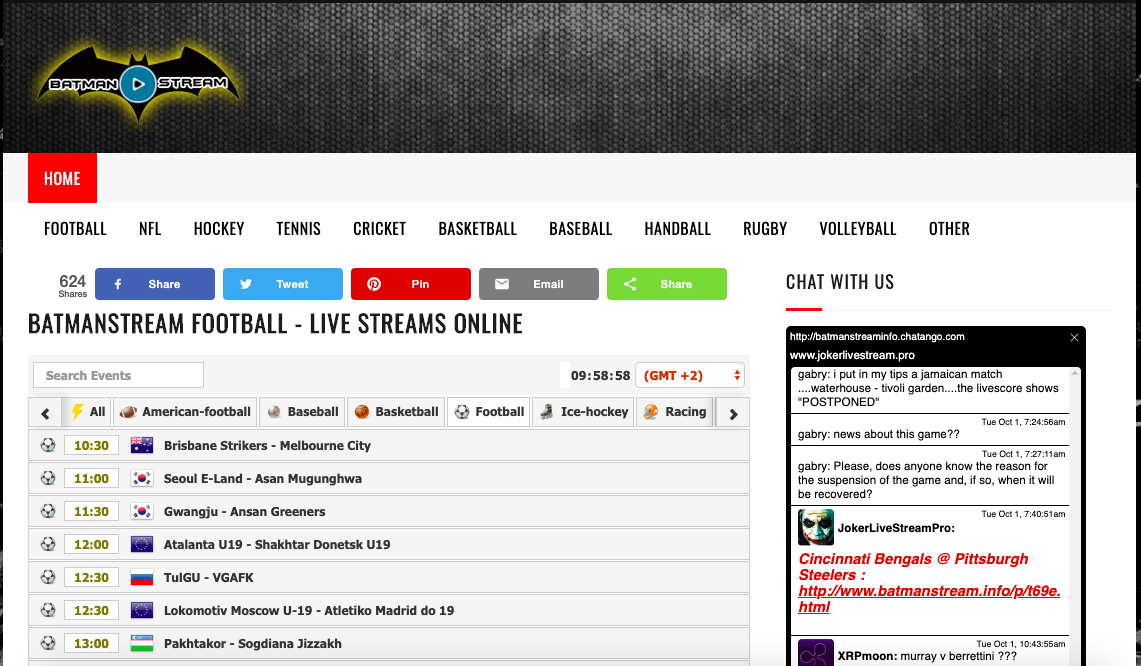Click Australia flag in Brisbane Strikers row
This screenshot has width=1141, height=666.
(x=142, y=445)
